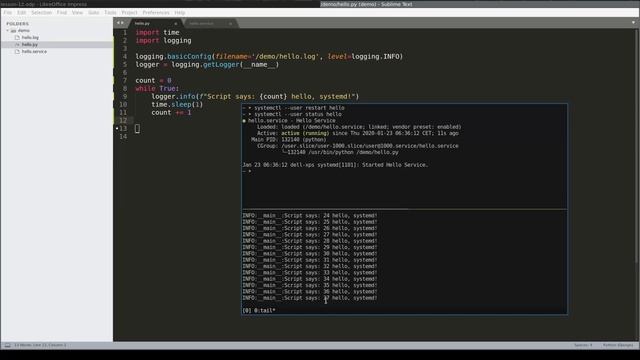The image size is (640, 360).
Task: Click the logging.getLogger line
Action: point(207,64)
